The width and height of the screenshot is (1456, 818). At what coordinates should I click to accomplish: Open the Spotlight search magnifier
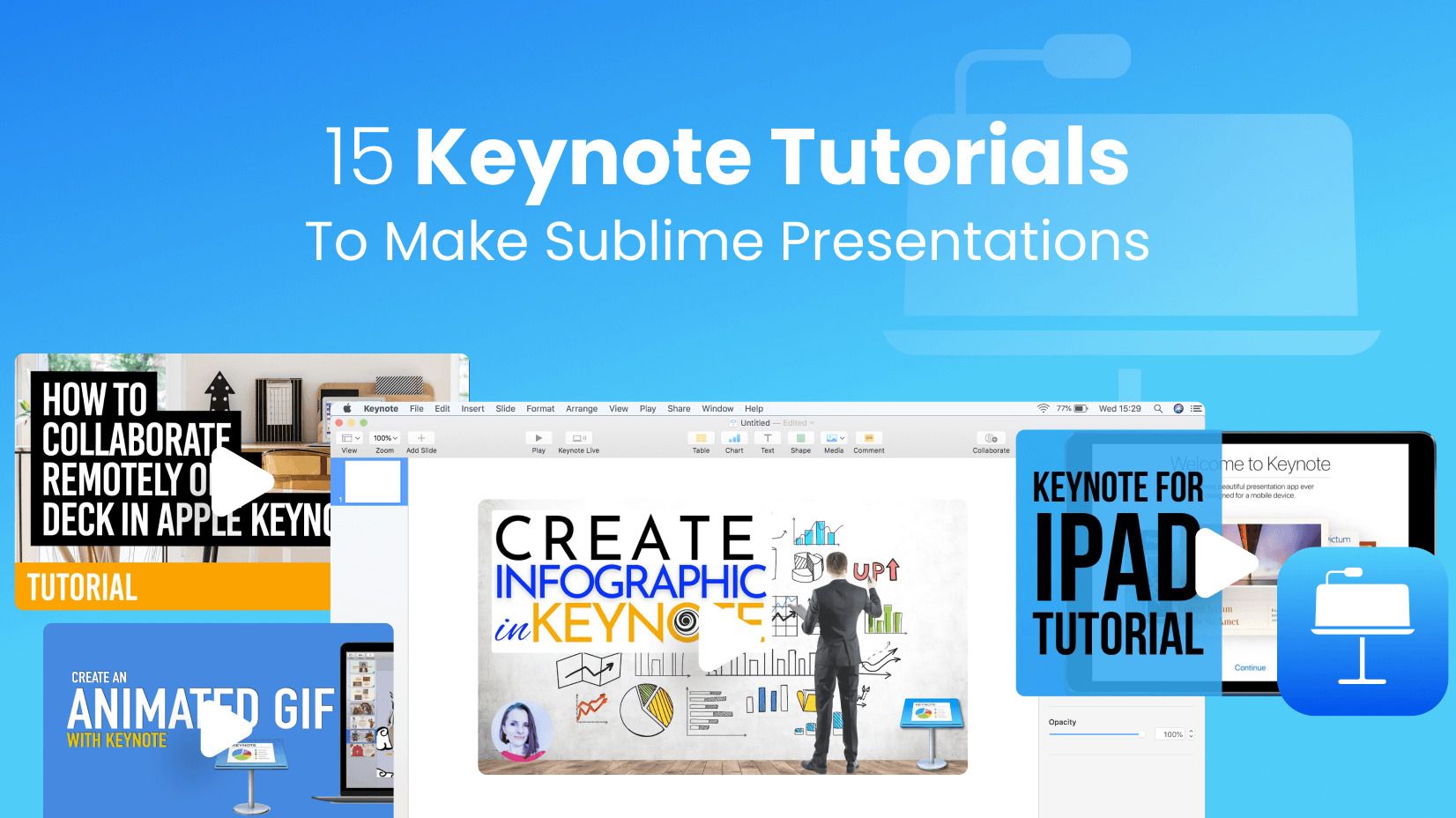1158,409
